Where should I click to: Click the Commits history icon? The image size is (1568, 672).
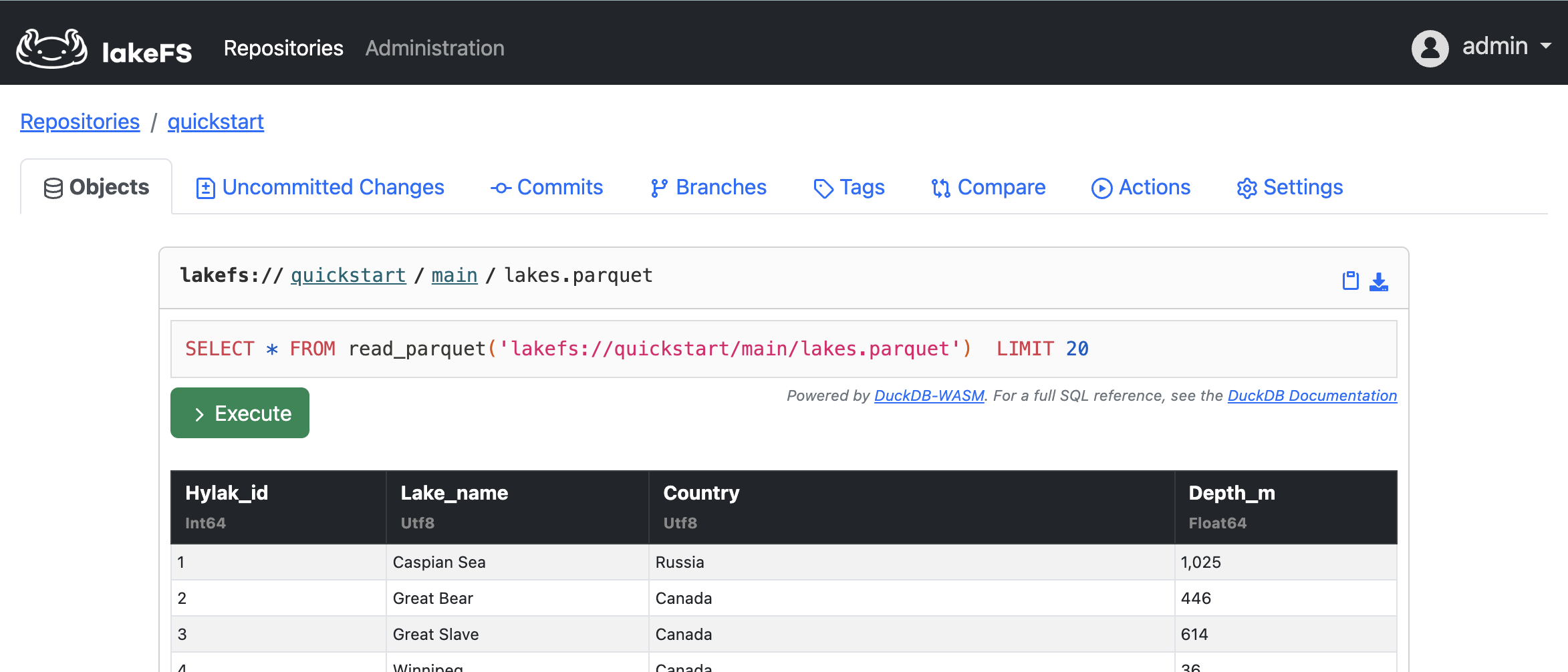click(501, 188)
